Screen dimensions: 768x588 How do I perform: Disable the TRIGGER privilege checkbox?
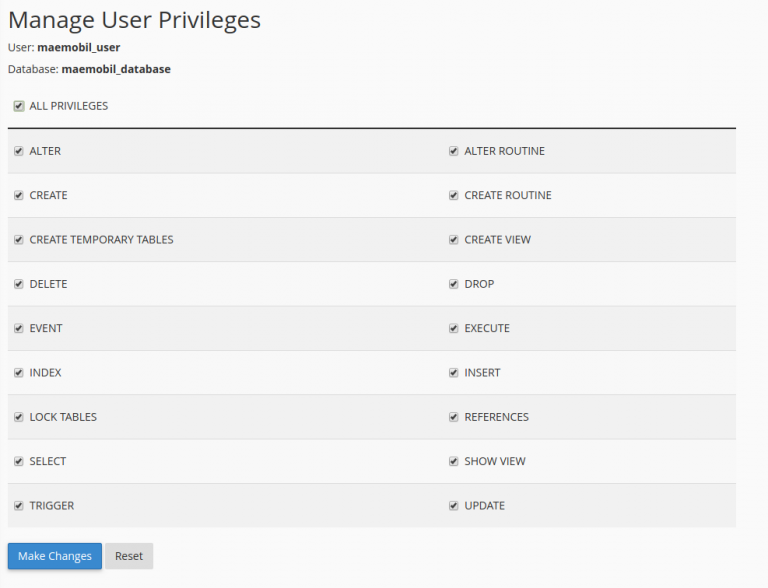(19, 506)
